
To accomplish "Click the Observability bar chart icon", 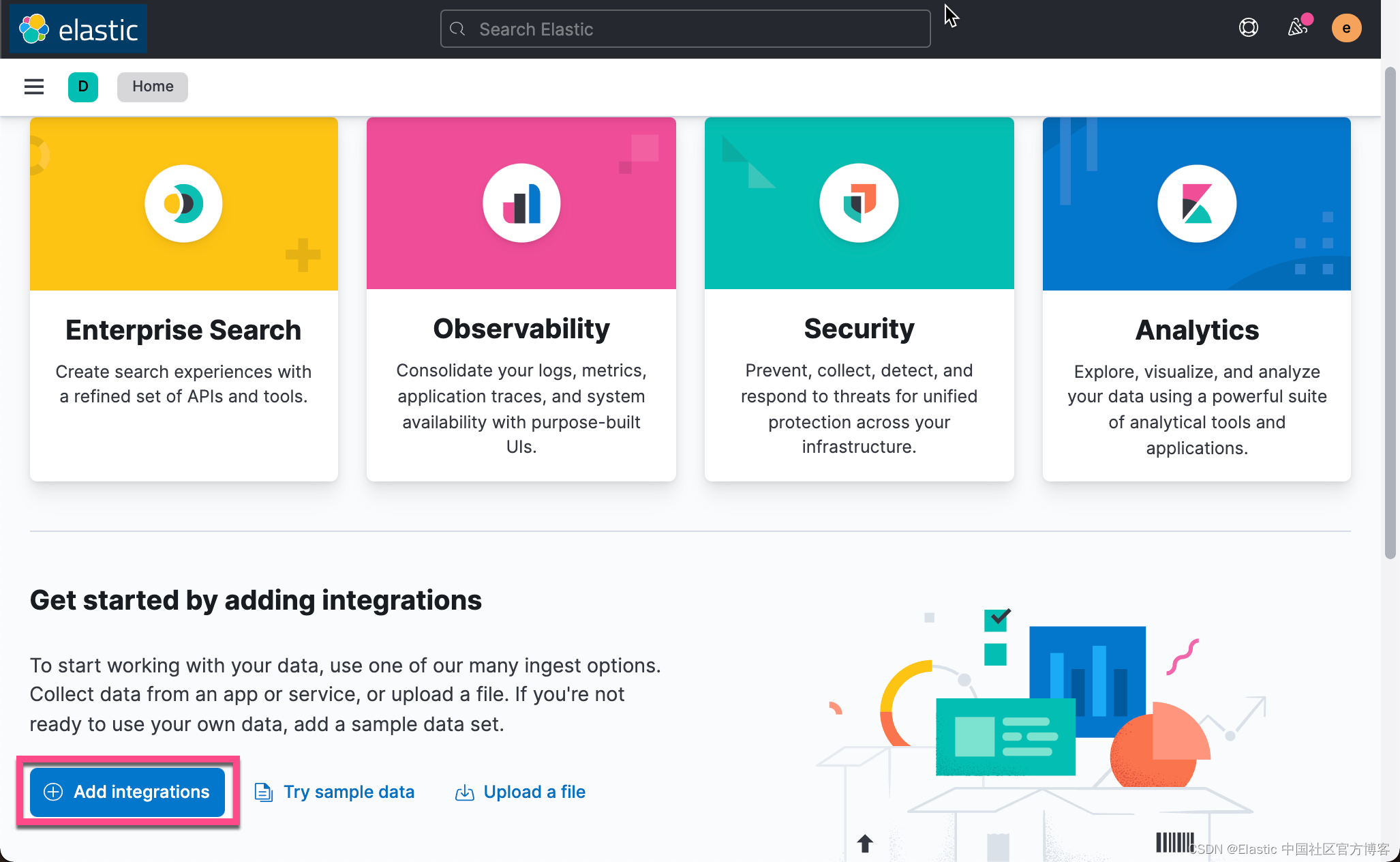I will 521,203.
